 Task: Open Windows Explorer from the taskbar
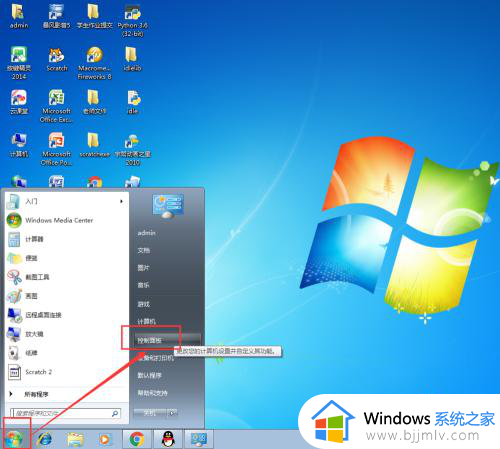(x=75, y=439)
